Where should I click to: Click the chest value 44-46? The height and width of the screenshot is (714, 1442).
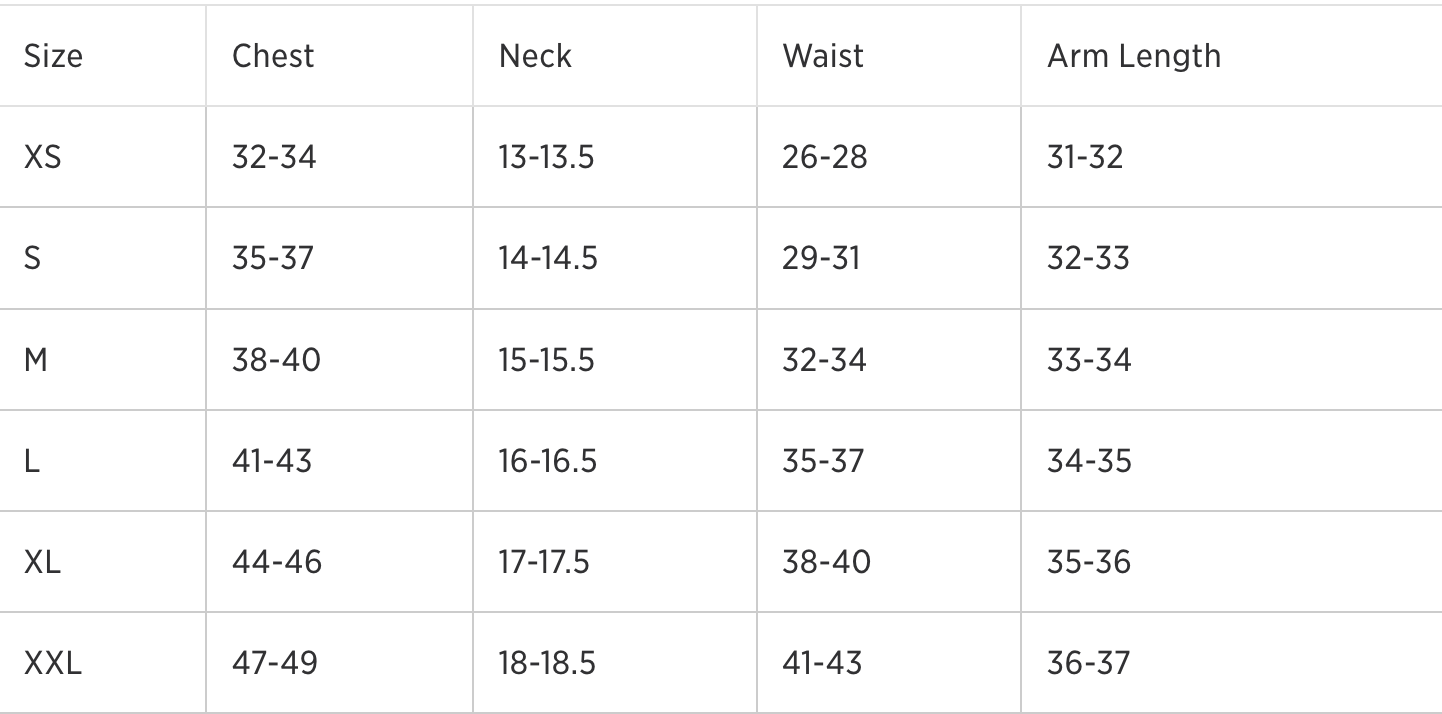277,561
